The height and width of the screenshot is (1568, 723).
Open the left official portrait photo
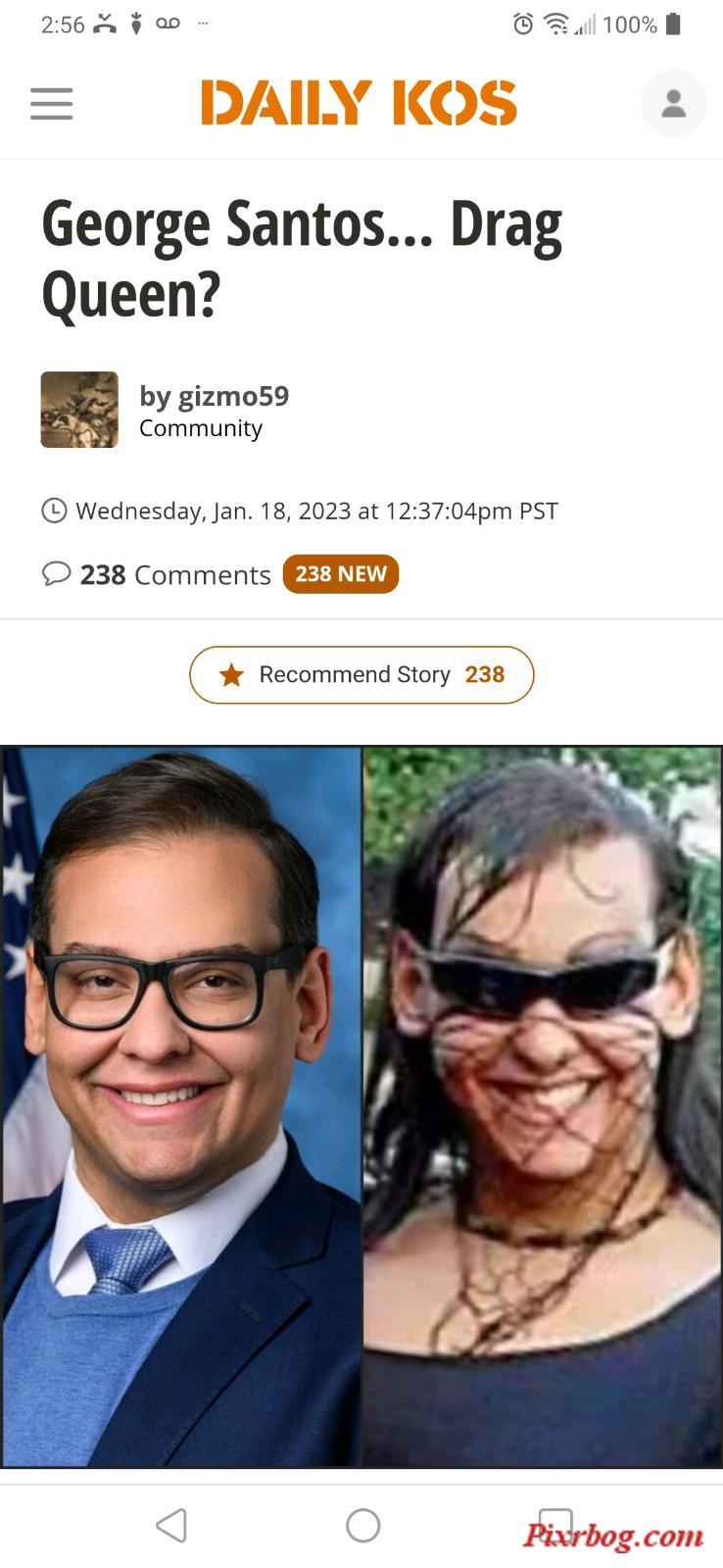[x=181, y=1106]
